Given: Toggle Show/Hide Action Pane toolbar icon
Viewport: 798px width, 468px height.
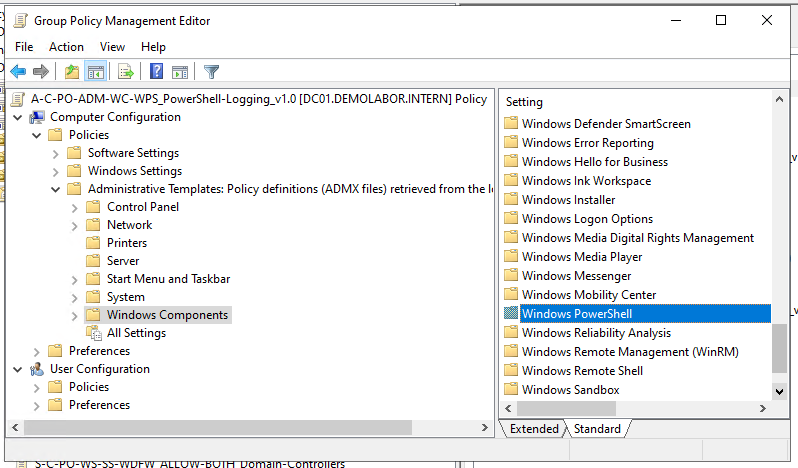Looking at the screenshot, I should click(x=180, y=72).
